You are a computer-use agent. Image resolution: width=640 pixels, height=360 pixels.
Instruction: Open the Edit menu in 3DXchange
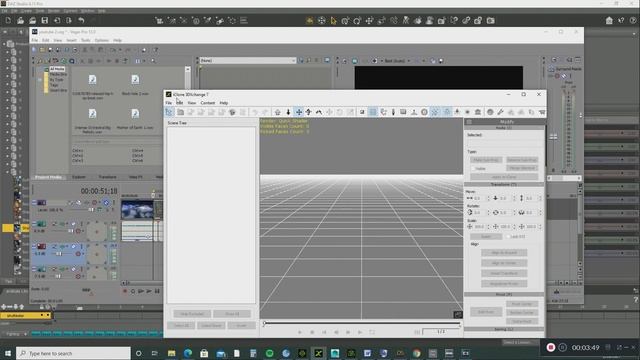180,103
